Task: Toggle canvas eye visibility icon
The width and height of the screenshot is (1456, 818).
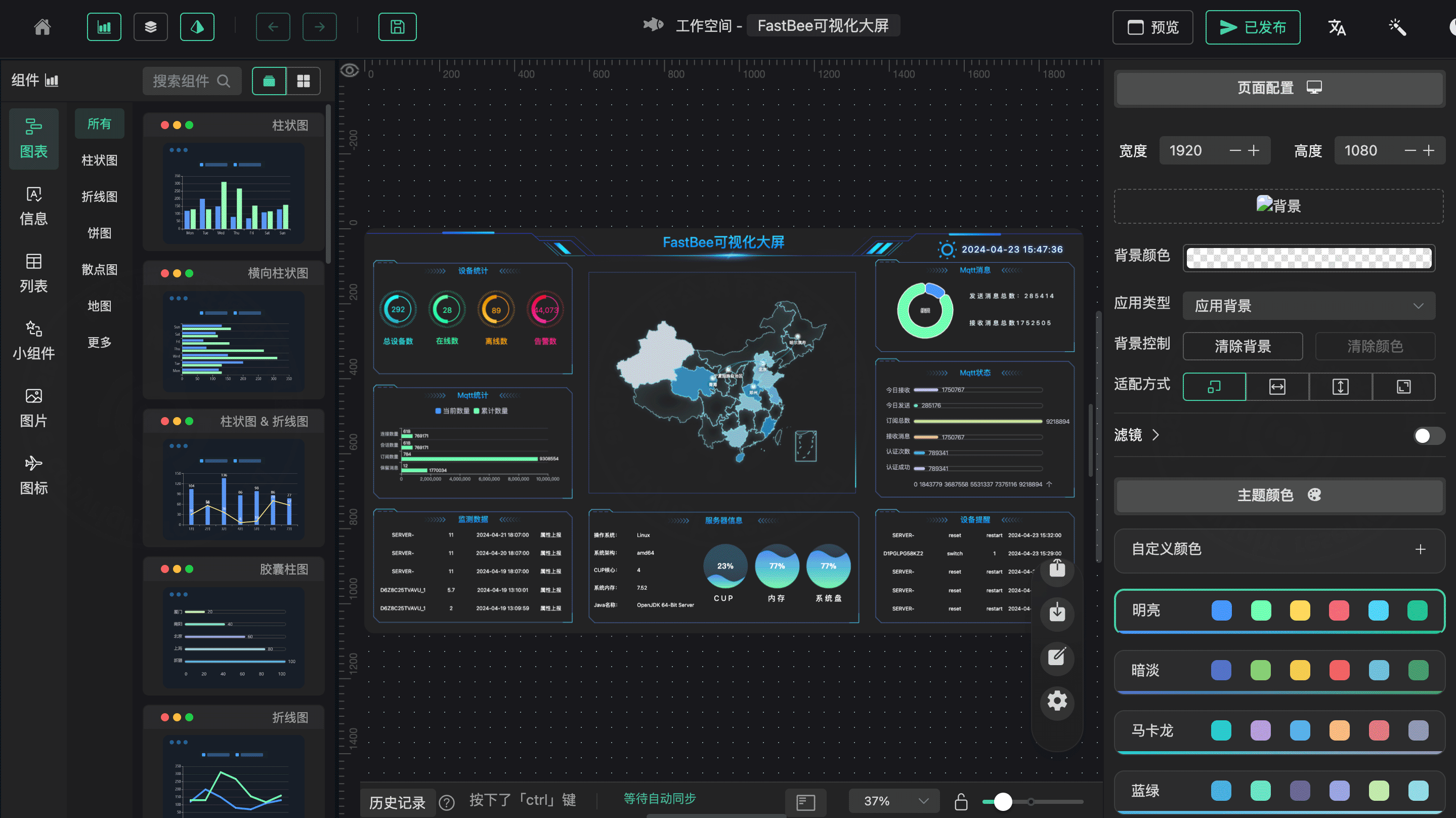Action: pos(350,71)
